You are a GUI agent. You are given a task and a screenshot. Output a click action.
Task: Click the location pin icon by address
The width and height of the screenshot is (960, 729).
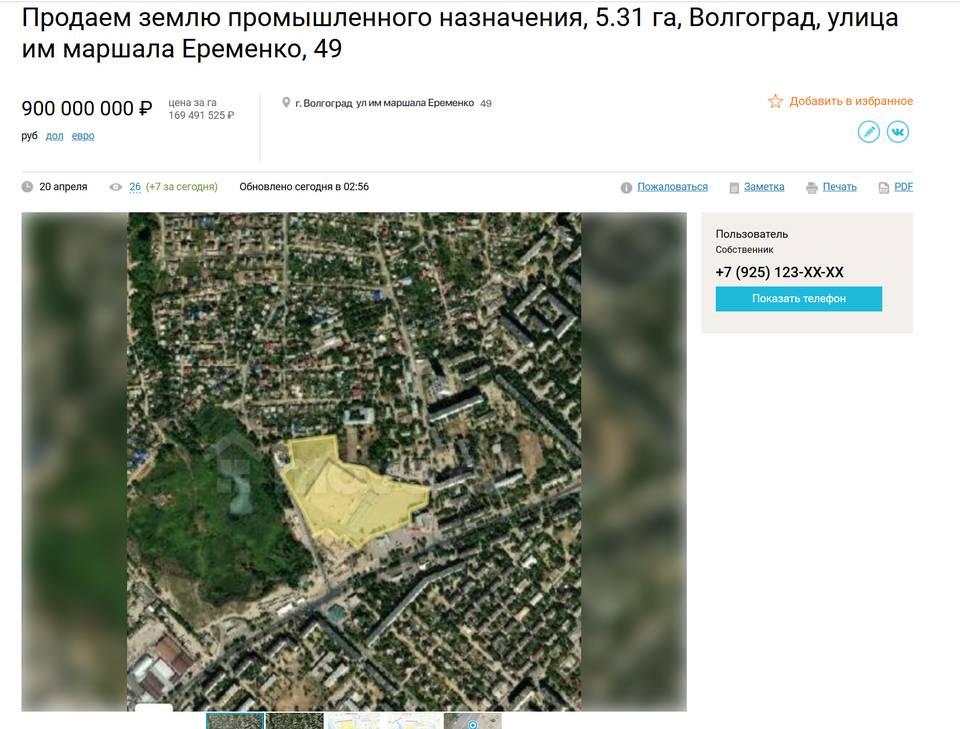click(286, 103)
